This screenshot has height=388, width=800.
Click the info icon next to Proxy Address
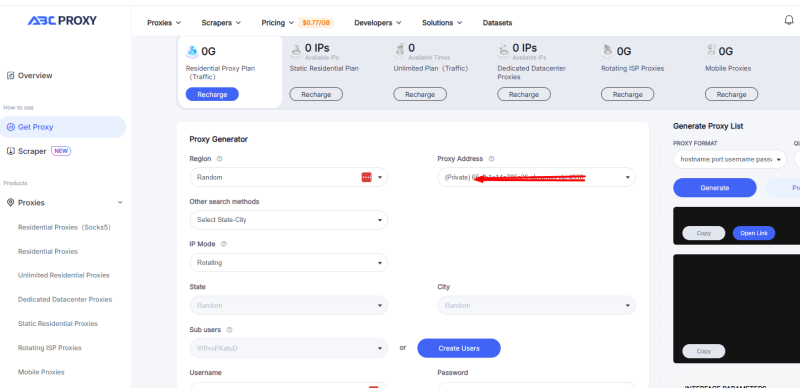point(491,159)
